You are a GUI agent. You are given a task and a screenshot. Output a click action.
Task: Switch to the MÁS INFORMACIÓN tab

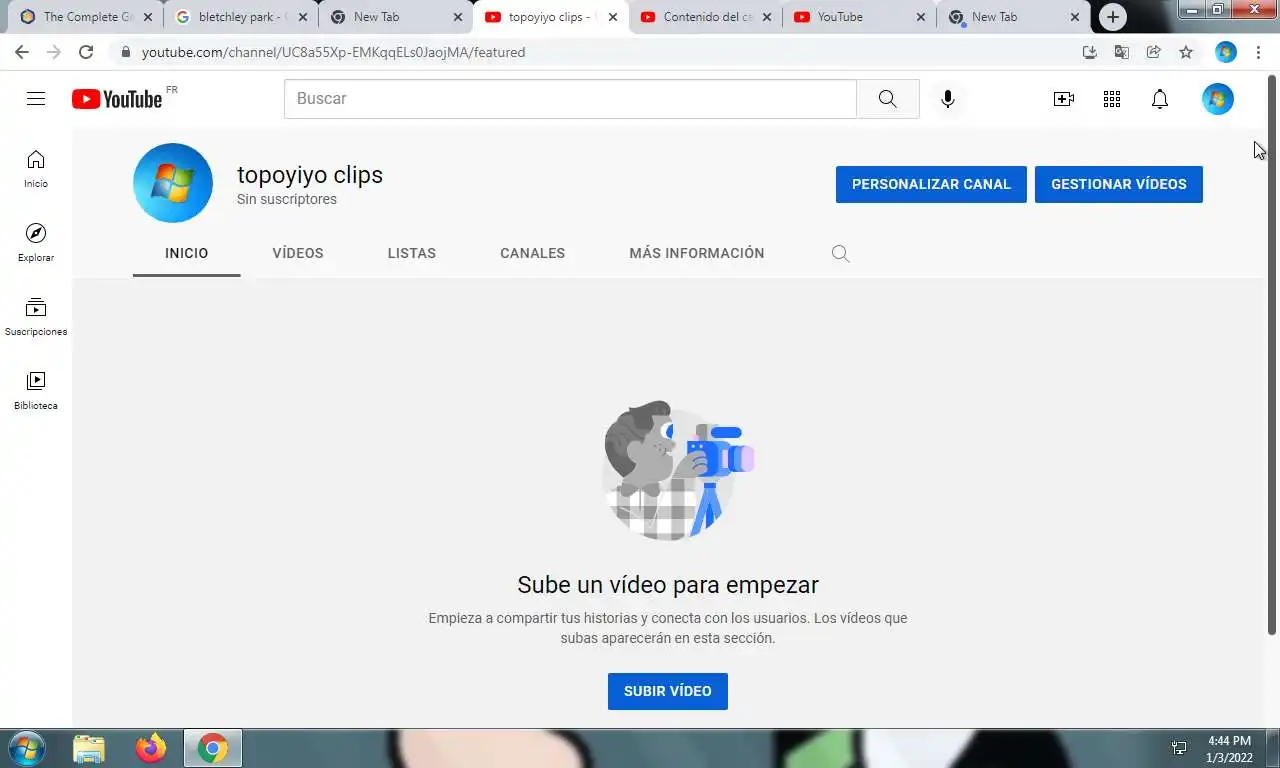[x=697, y=253]
